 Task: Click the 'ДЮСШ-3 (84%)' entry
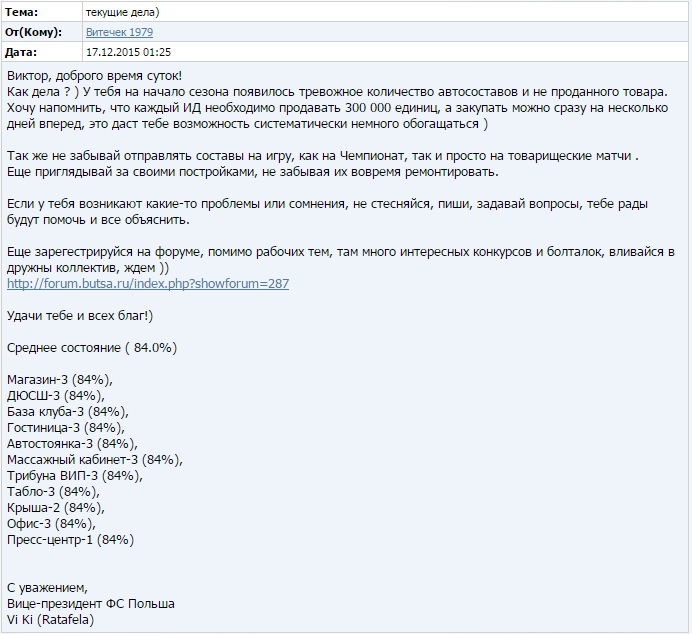(56, 396)
